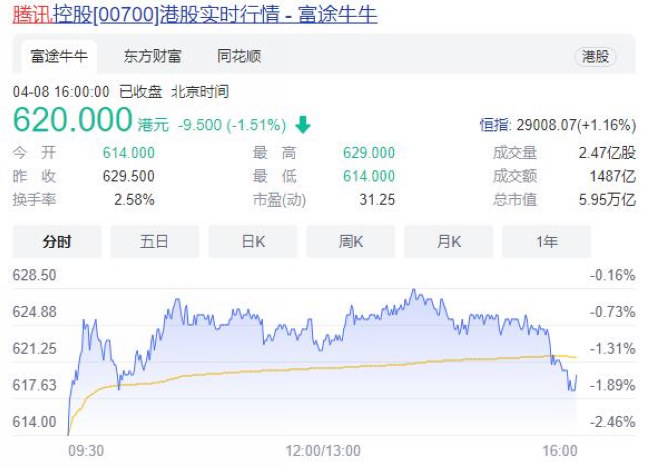
Task: Switch to the 五日 chart tab
Action: tap(154, 241)
